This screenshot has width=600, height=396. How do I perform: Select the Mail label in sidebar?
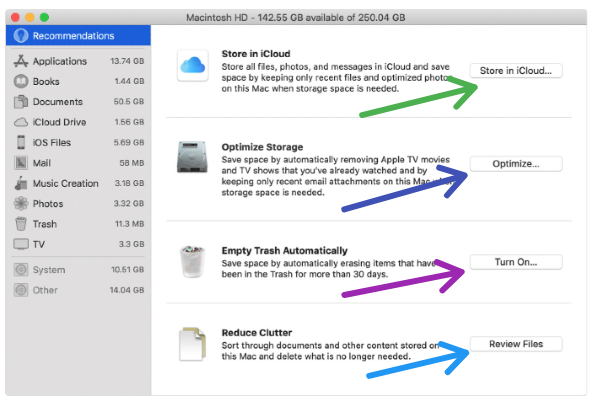[42, 163]
